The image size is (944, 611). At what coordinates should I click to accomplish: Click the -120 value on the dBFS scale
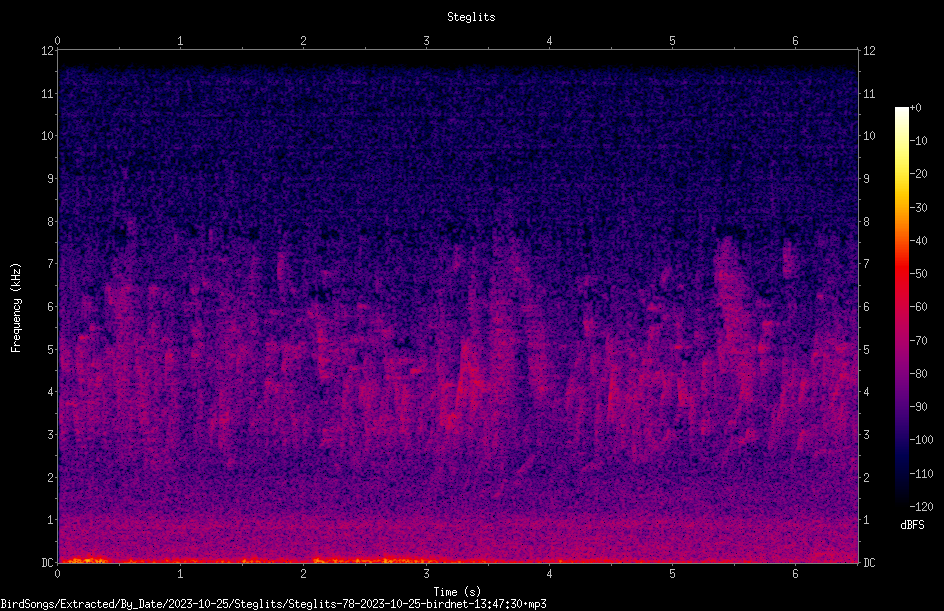point(921,507)
